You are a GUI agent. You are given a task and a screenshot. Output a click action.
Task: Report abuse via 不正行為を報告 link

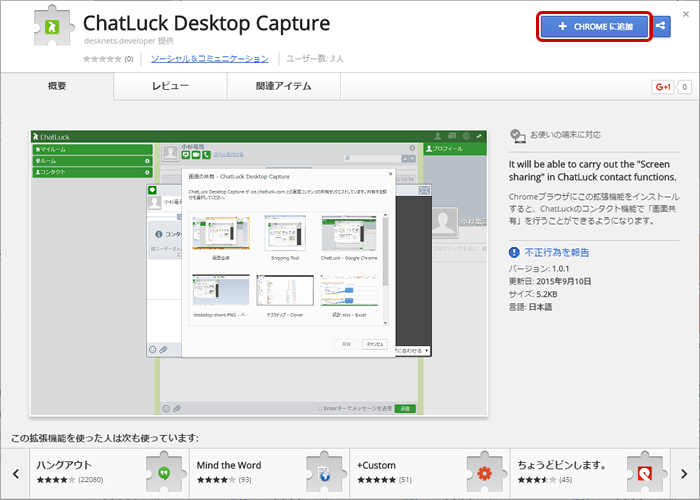pos(556,253)
